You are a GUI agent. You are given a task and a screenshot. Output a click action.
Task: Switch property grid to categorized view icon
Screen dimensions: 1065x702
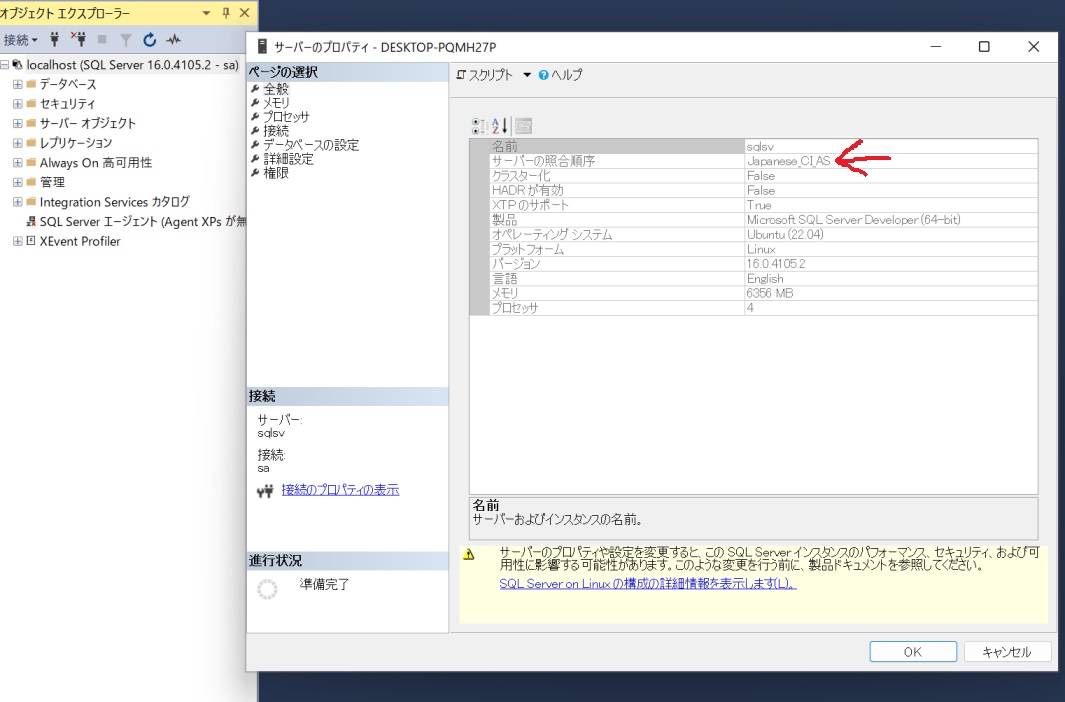tap(479, 126)
